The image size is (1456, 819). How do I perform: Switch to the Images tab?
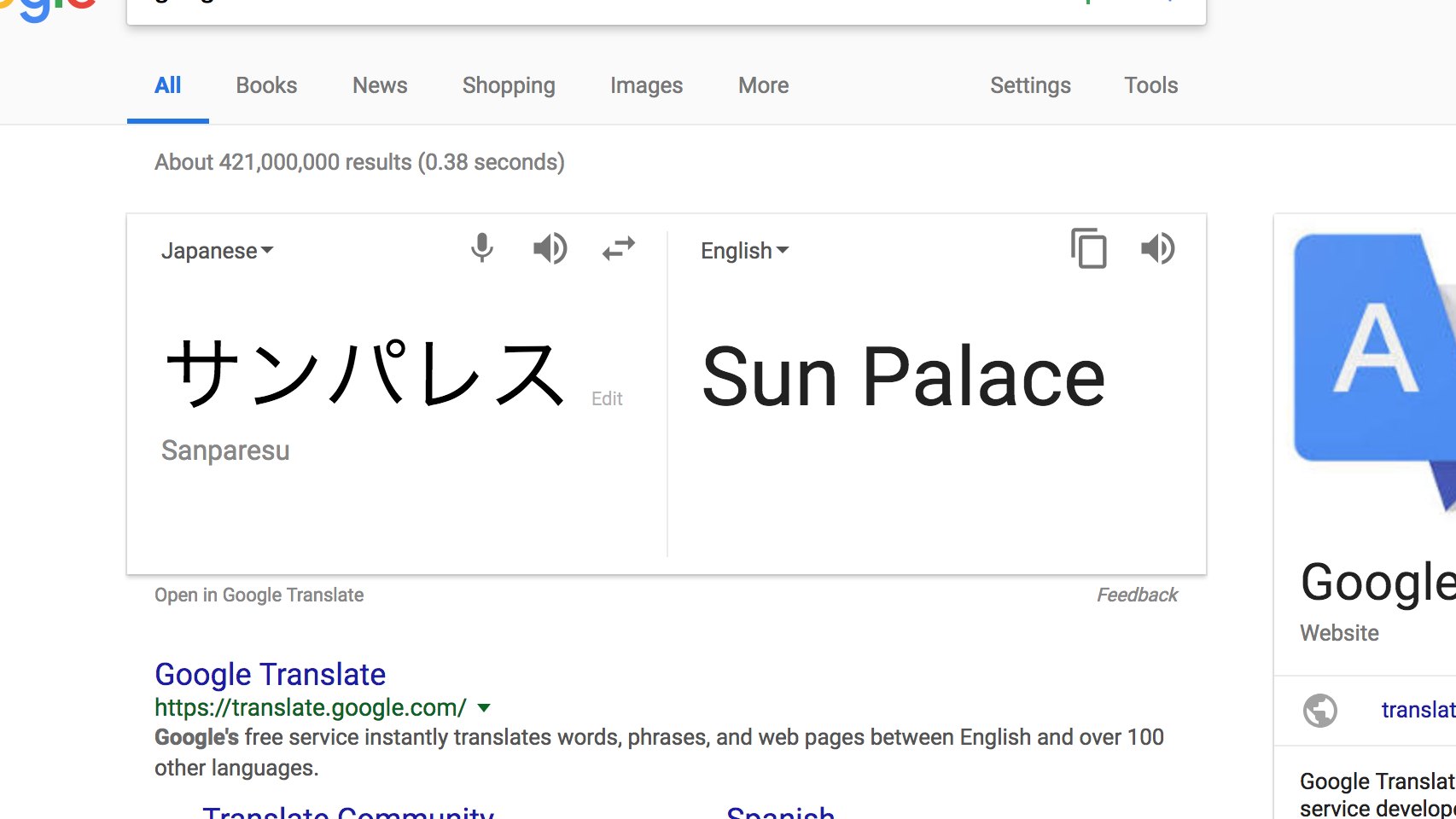[x=646, y=85]
